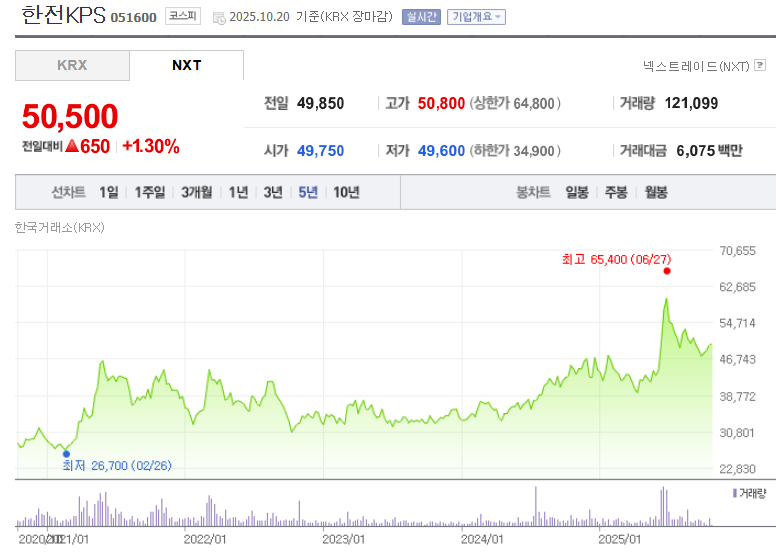
Task: Click the blue low-point marker on chart
Action: point(66,454)
